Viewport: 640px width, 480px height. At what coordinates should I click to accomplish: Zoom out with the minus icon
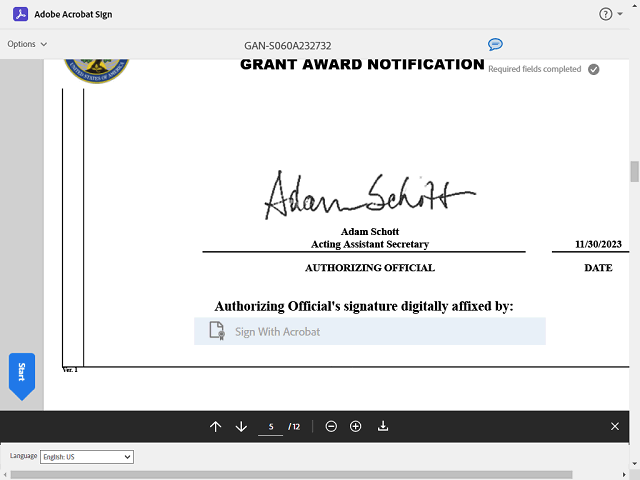pos(331,427)
